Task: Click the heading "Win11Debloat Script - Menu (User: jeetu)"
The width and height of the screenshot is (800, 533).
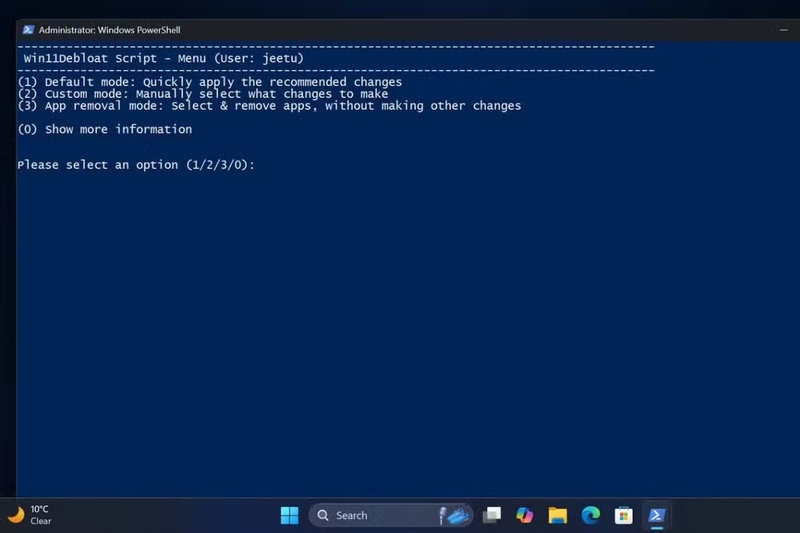Action: 163,58
